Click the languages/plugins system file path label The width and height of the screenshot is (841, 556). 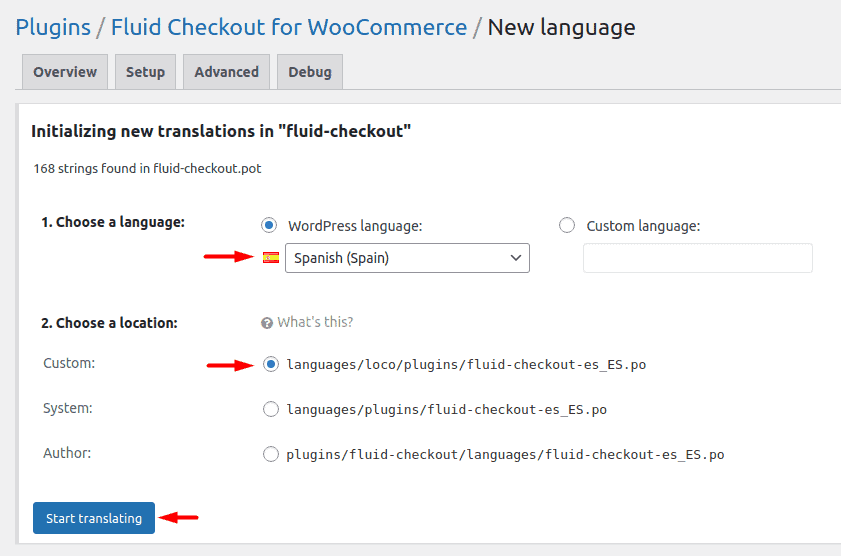pyautogui.click(x=446, y=409)
